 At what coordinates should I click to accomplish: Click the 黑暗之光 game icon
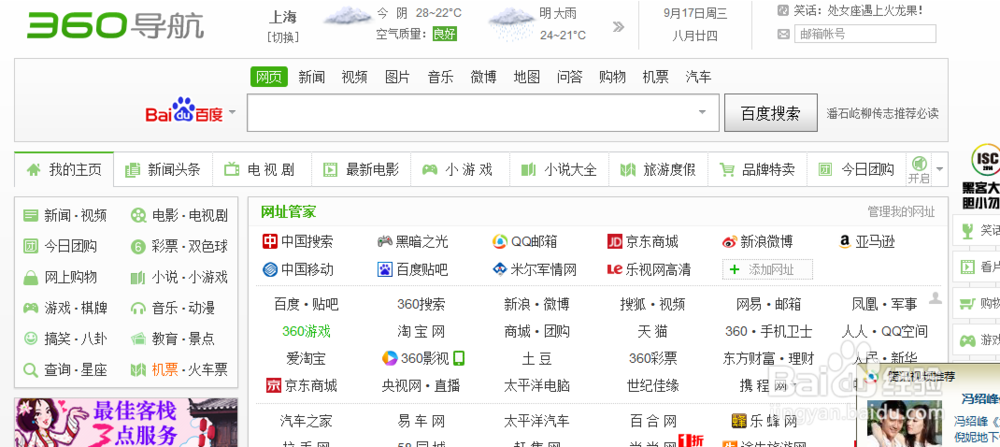tap(385, 242)
